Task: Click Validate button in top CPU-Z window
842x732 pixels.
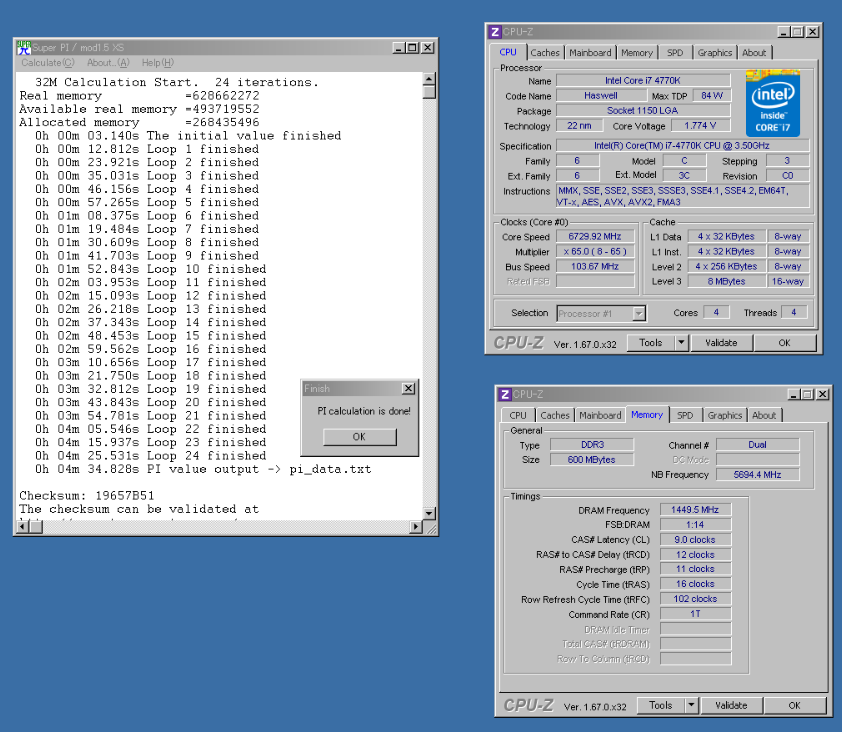Action: pos(721,343)
